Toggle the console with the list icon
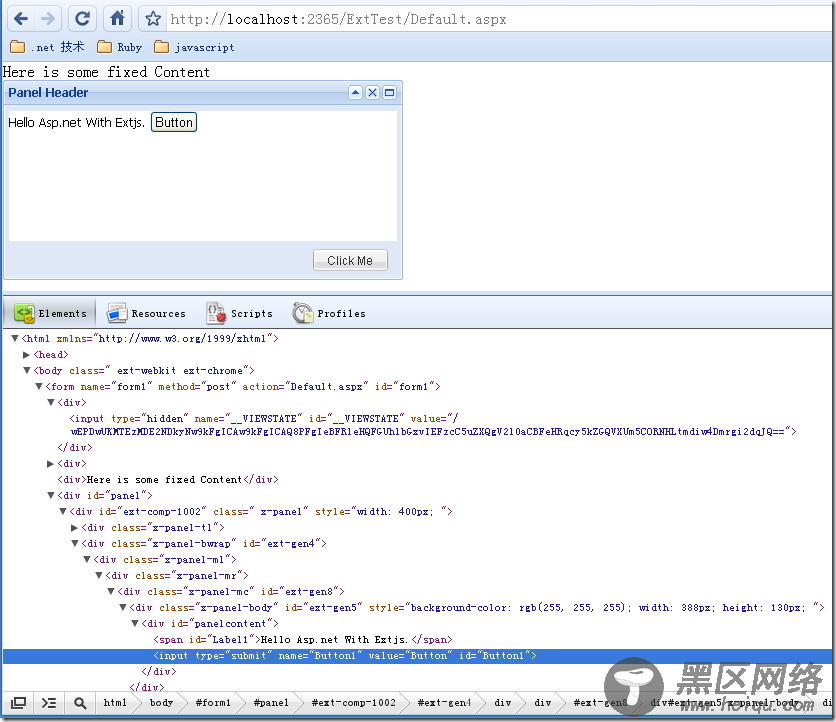836x722 pixels. (x=49, y=703)
